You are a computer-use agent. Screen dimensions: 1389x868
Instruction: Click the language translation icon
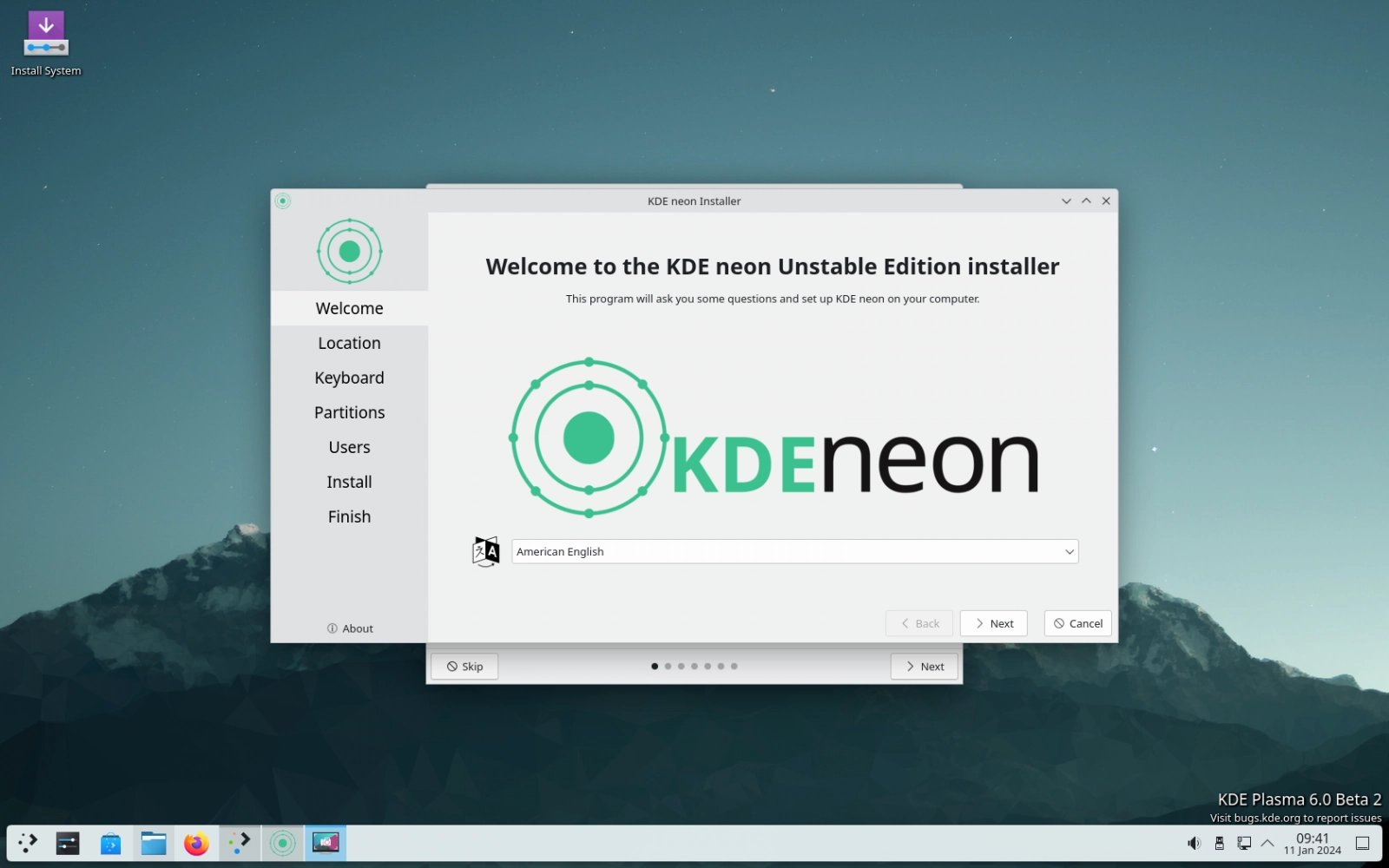(486, 551)
